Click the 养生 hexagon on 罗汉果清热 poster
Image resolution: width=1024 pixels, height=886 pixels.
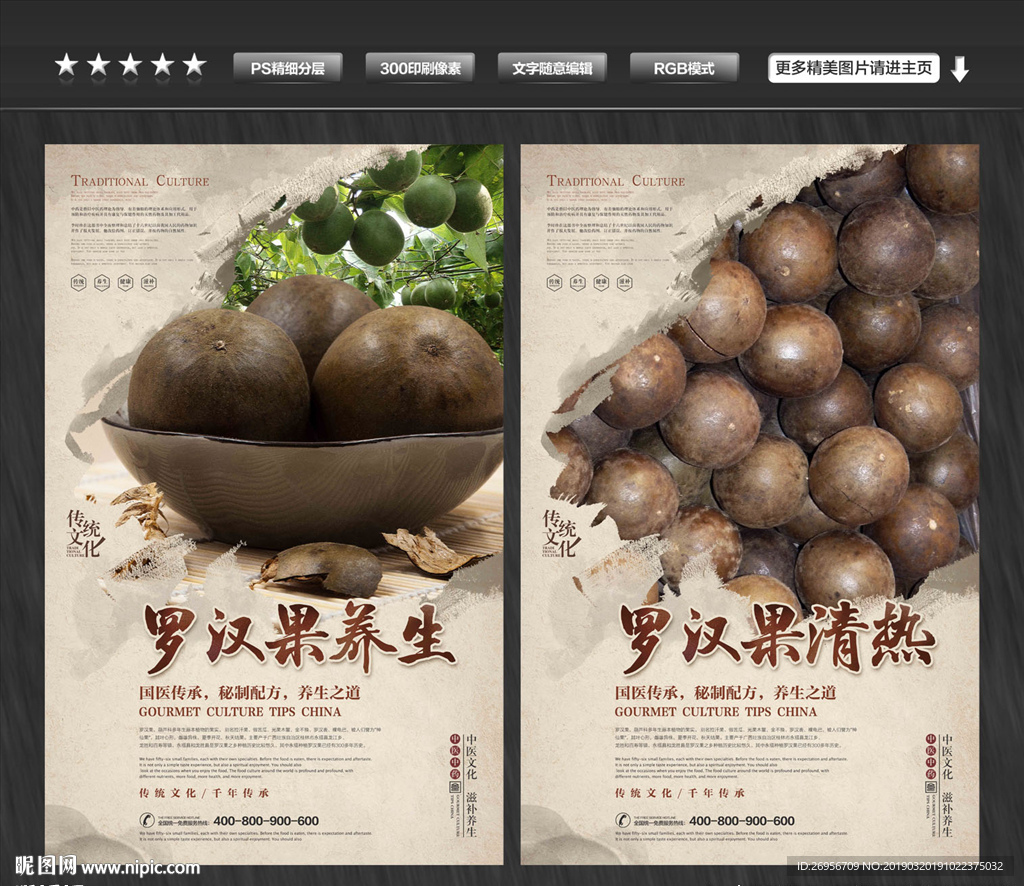coord(578,283)
